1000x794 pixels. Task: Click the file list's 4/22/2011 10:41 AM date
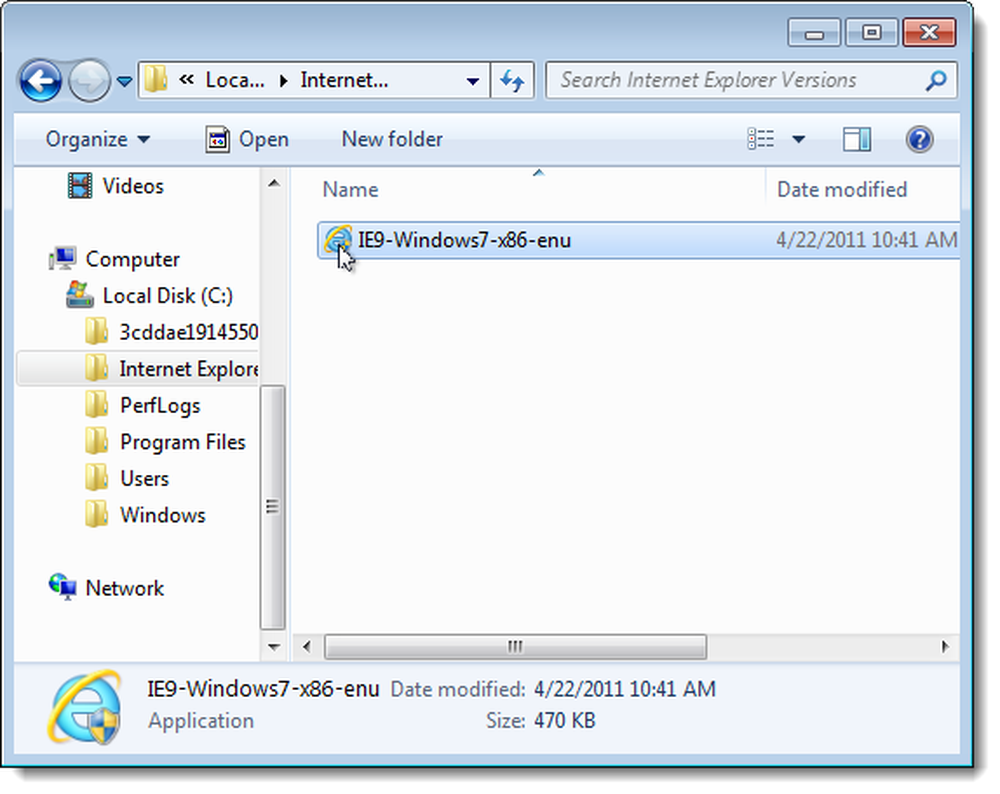point(866,240)
